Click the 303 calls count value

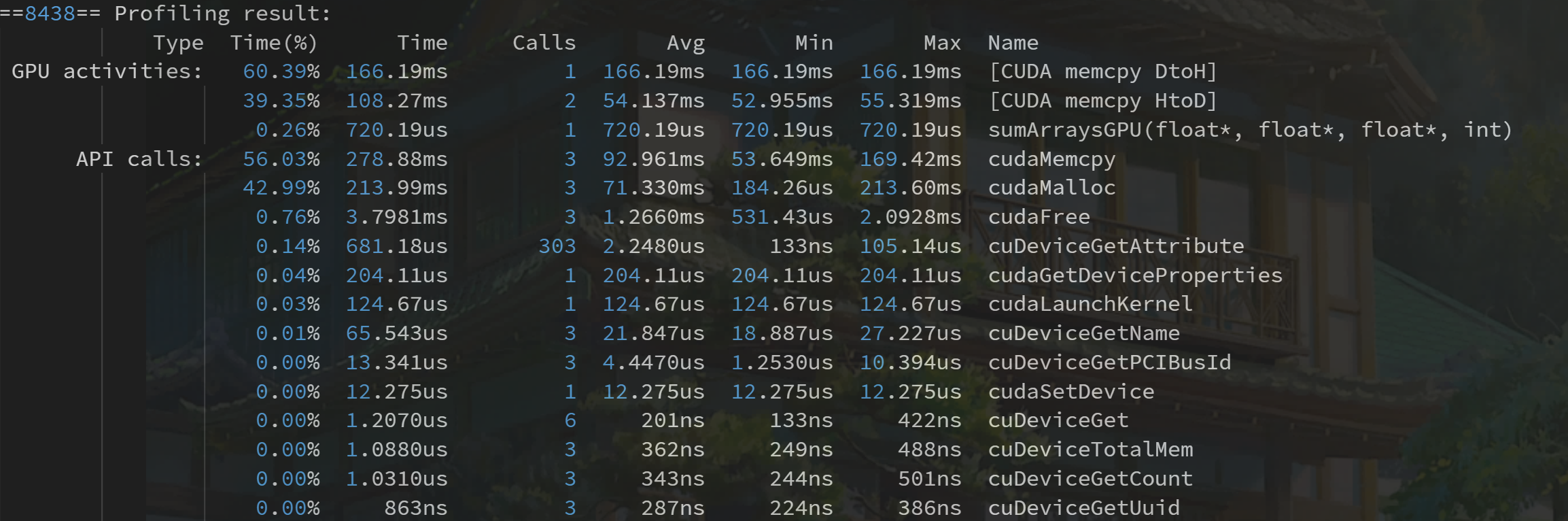[557, 246]
